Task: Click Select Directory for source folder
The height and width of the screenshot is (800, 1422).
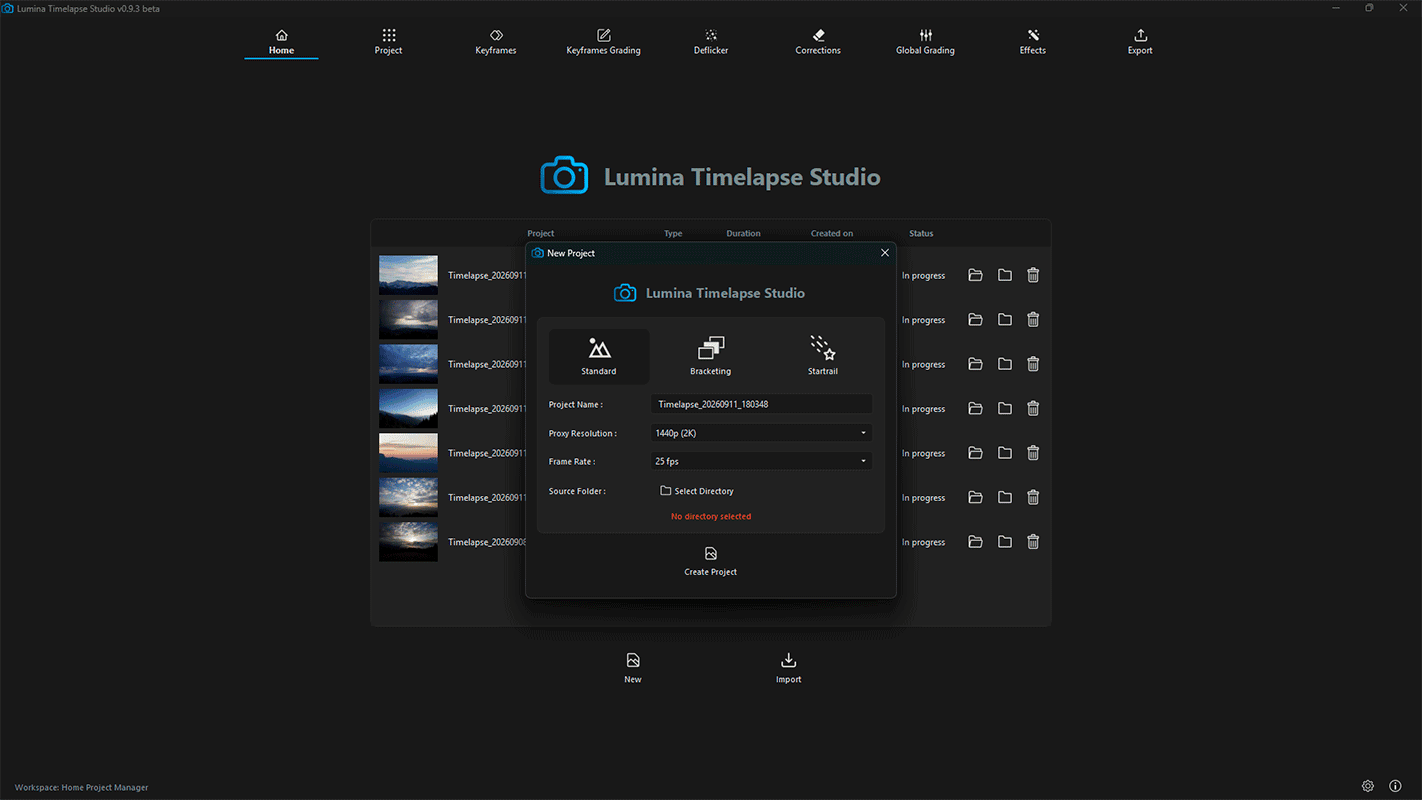Action: [x=697, y=491]
